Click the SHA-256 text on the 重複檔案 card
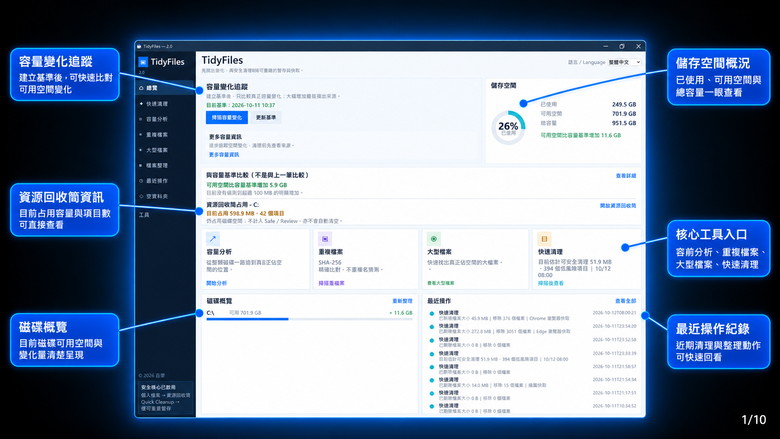Screen dimensions: 780x439 click(x=330, y=262)
